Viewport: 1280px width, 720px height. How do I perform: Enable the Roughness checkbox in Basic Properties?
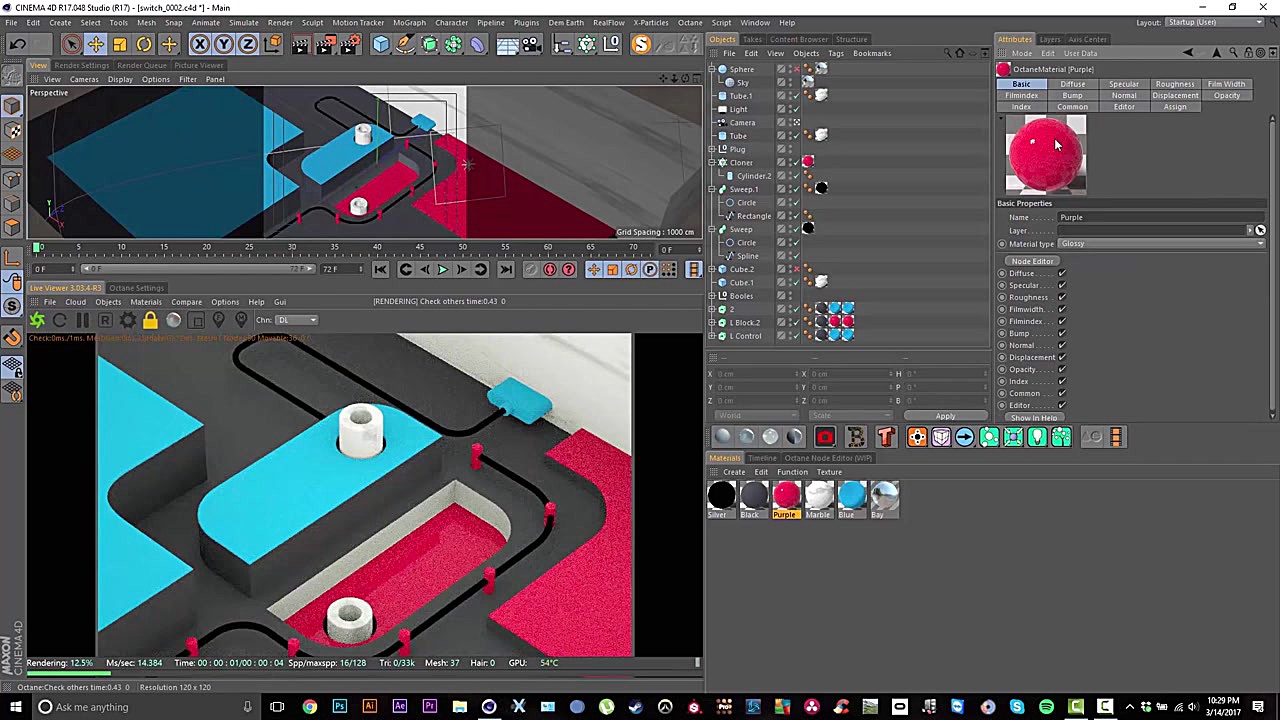(1062, 297)
